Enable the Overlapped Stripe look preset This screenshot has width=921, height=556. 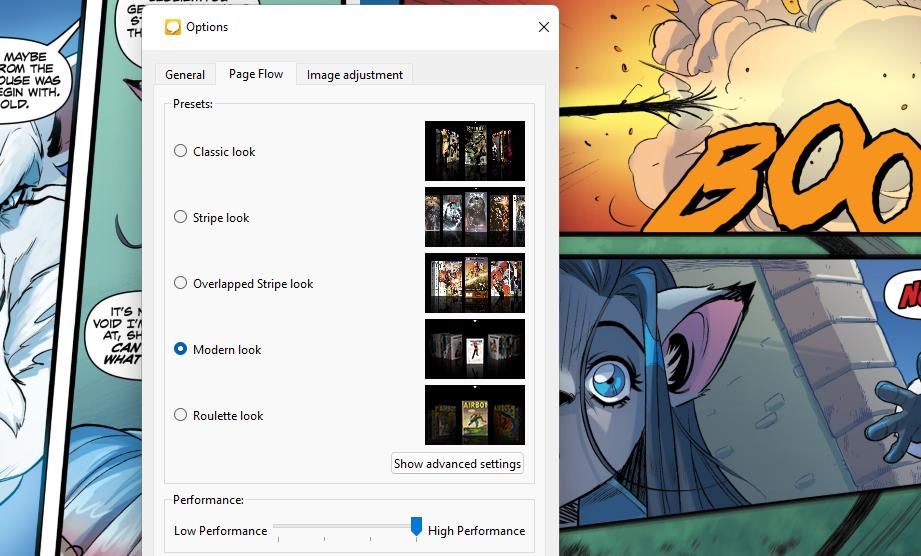click(x=180, y=283)
